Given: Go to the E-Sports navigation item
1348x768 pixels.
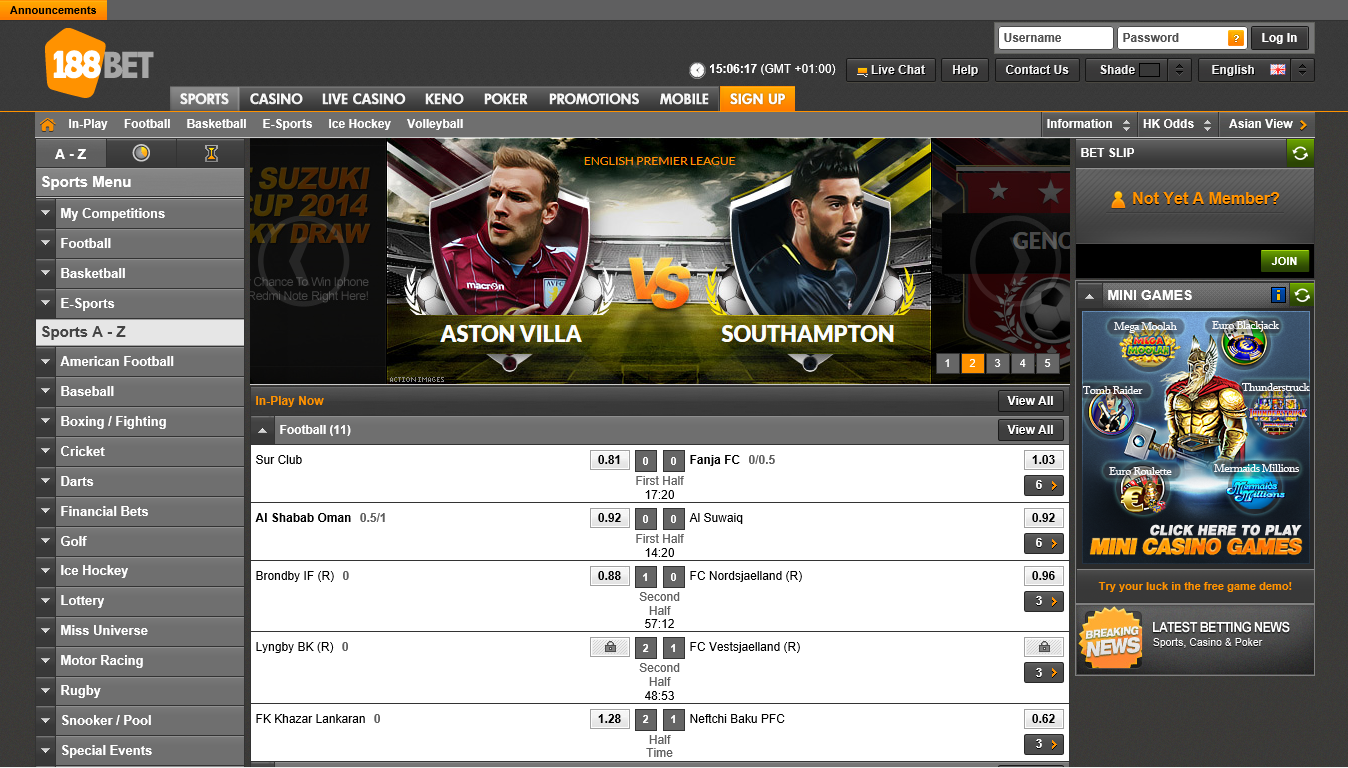Looking at the screenshot, I should tap(287, 124).
